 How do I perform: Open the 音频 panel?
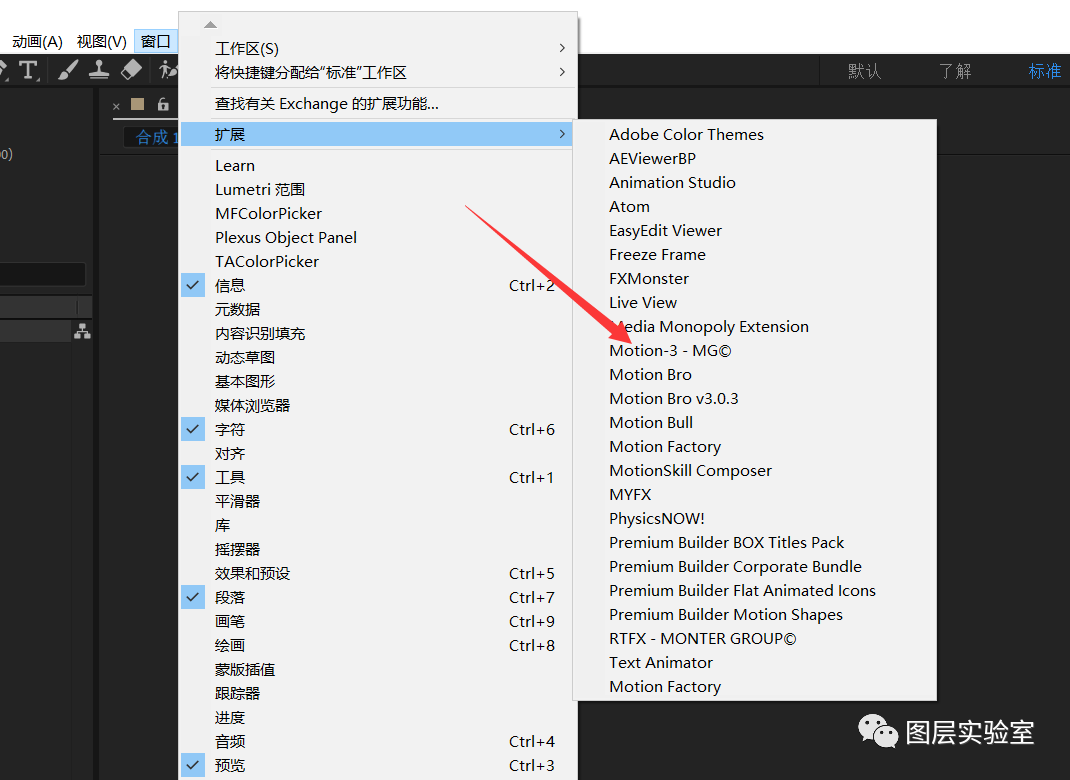376,741
